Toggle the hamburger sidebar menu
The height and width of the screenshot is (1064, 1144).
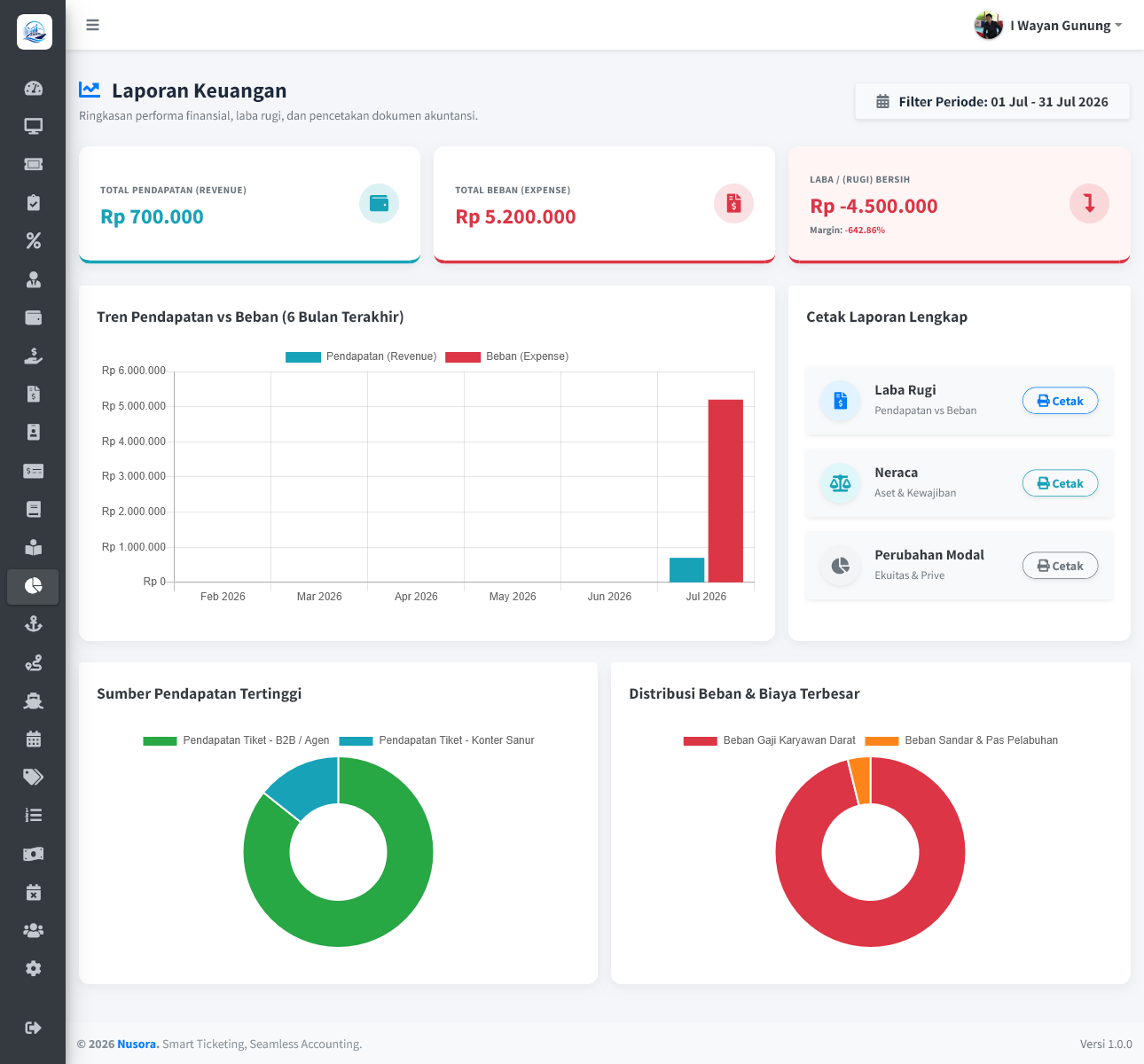click(x=92, y=25)
